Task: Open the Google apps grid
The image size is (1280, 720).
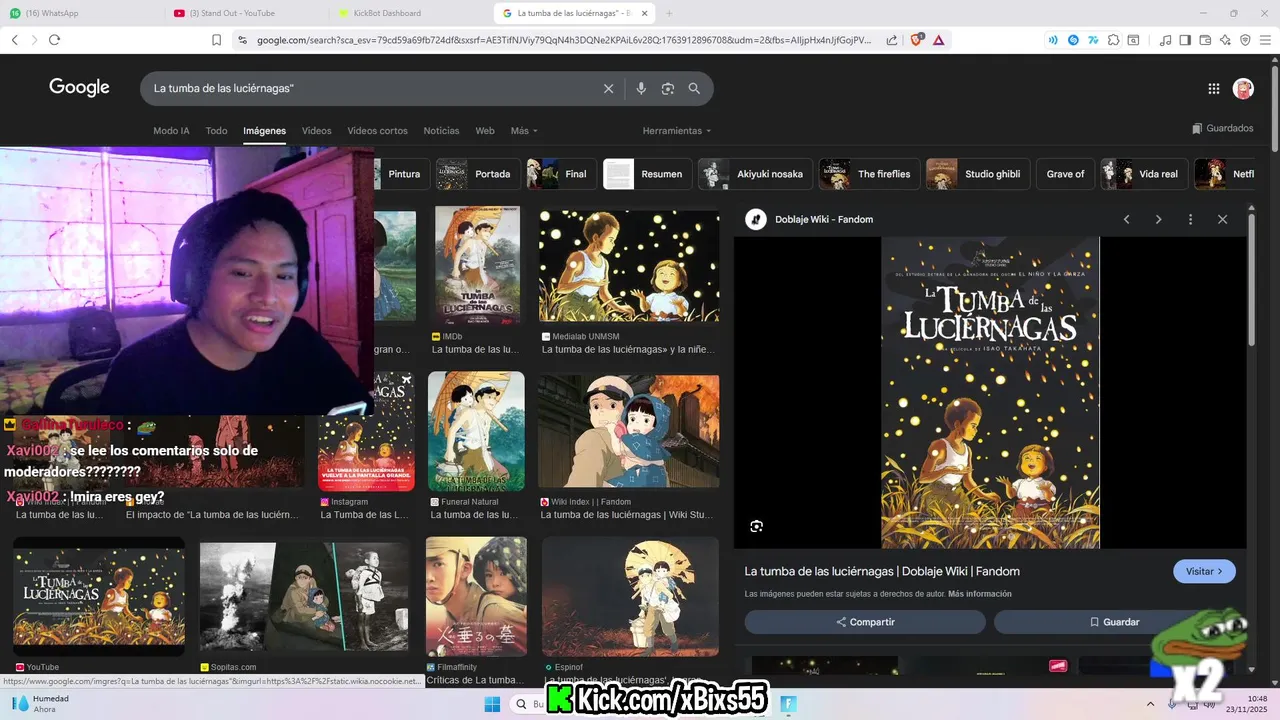Action: click(x=1214, y=89)
